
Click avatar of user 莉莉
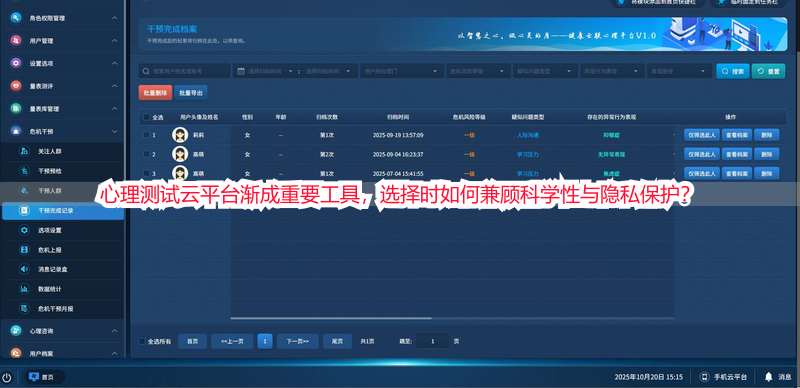180,135
